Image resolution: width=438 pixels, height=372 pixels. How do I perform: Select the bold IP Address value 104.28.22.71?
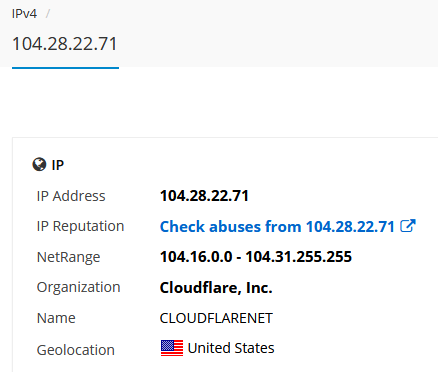(204, 196)
